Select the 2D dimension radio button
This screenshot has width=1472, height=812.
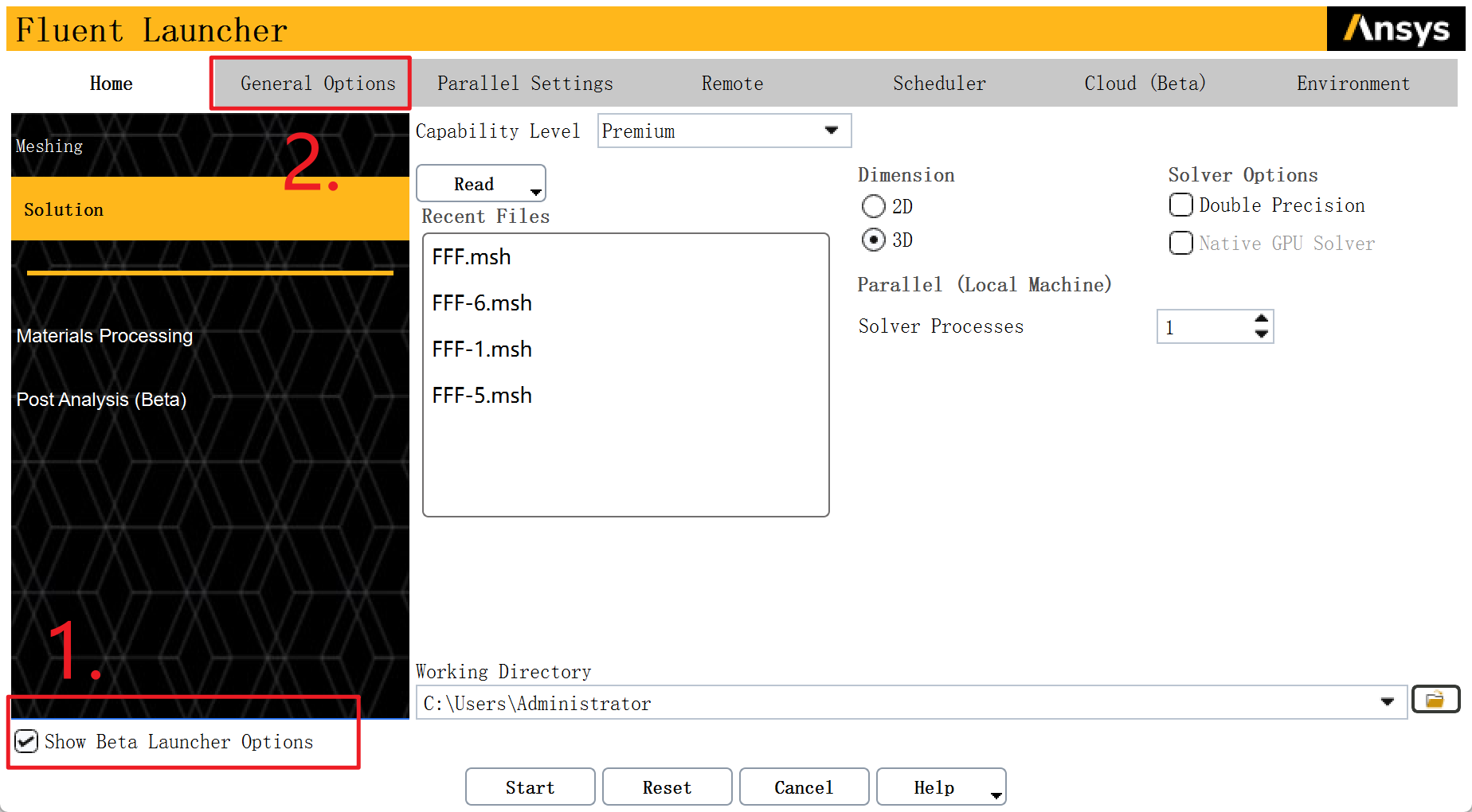tap(874, 206)
